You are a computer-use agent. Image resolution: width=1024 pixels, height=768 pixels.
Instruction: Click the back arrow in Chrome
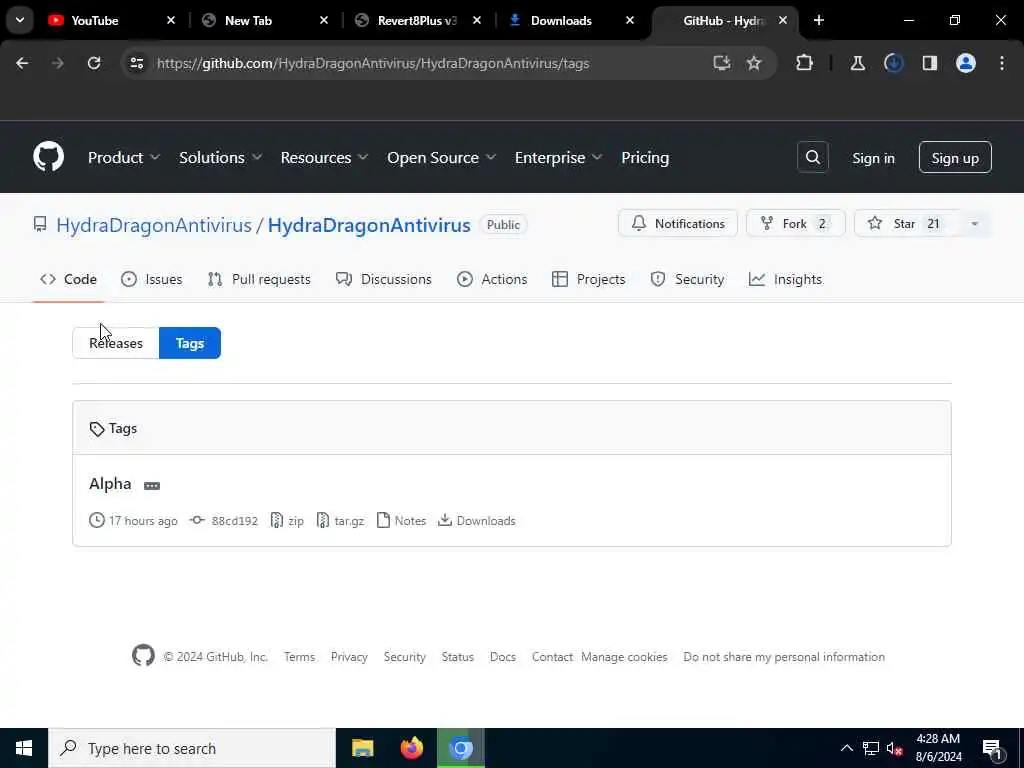click(x=22, y=63)
